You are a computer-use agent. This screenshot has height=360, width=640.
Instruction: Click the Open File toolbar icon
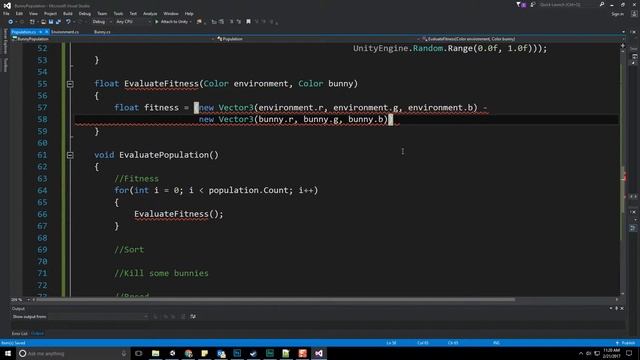pyautogui.click(x=43, y=22)
